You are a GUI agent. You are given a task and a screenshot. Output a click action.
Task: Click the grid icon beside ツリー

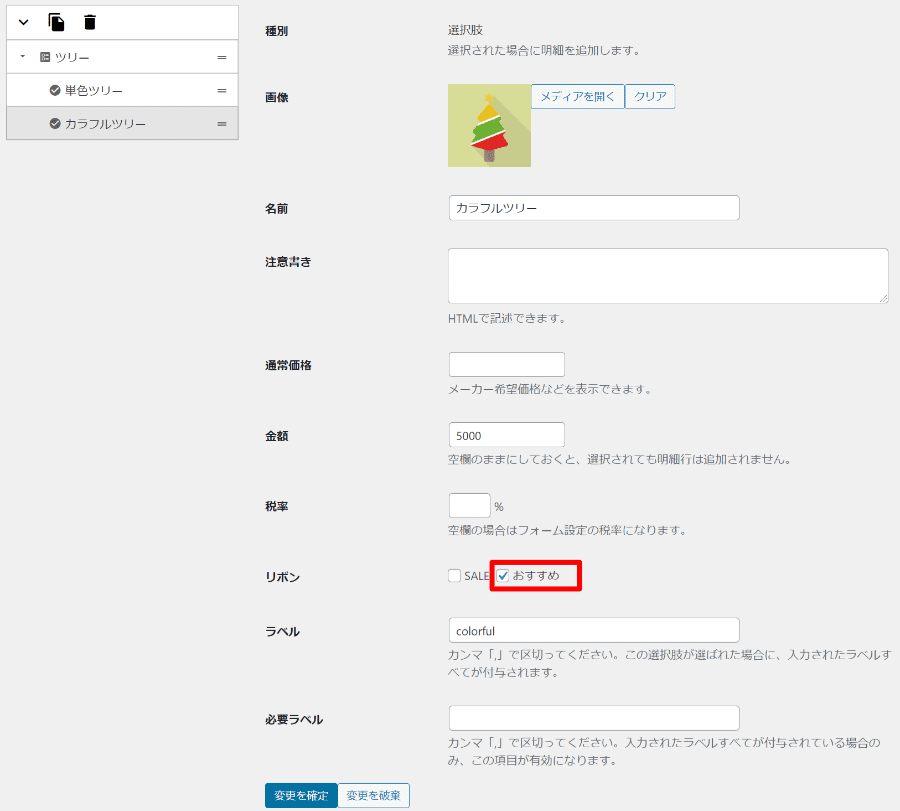point(45,57)
